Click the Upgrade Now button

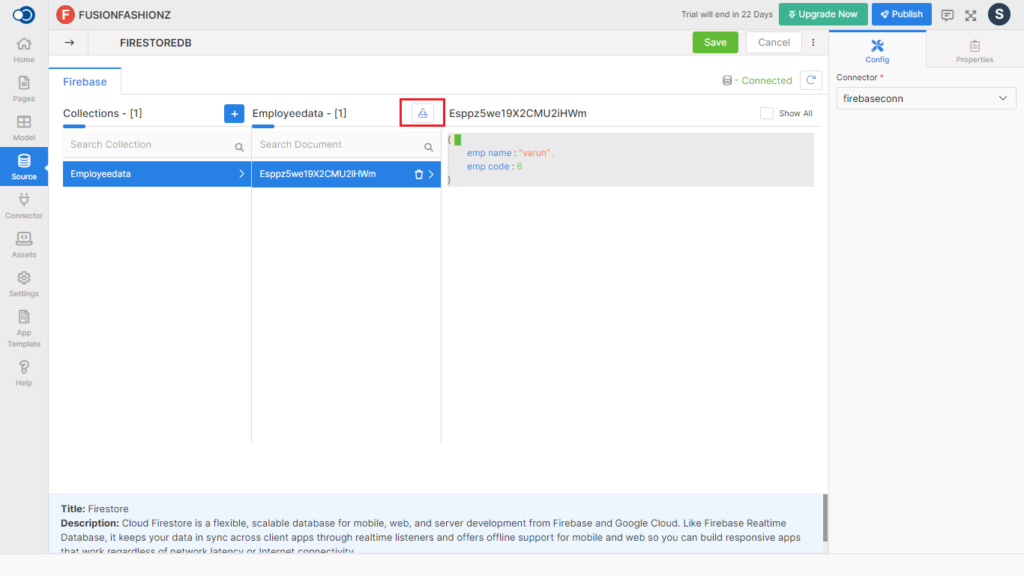tap(823, 14)
